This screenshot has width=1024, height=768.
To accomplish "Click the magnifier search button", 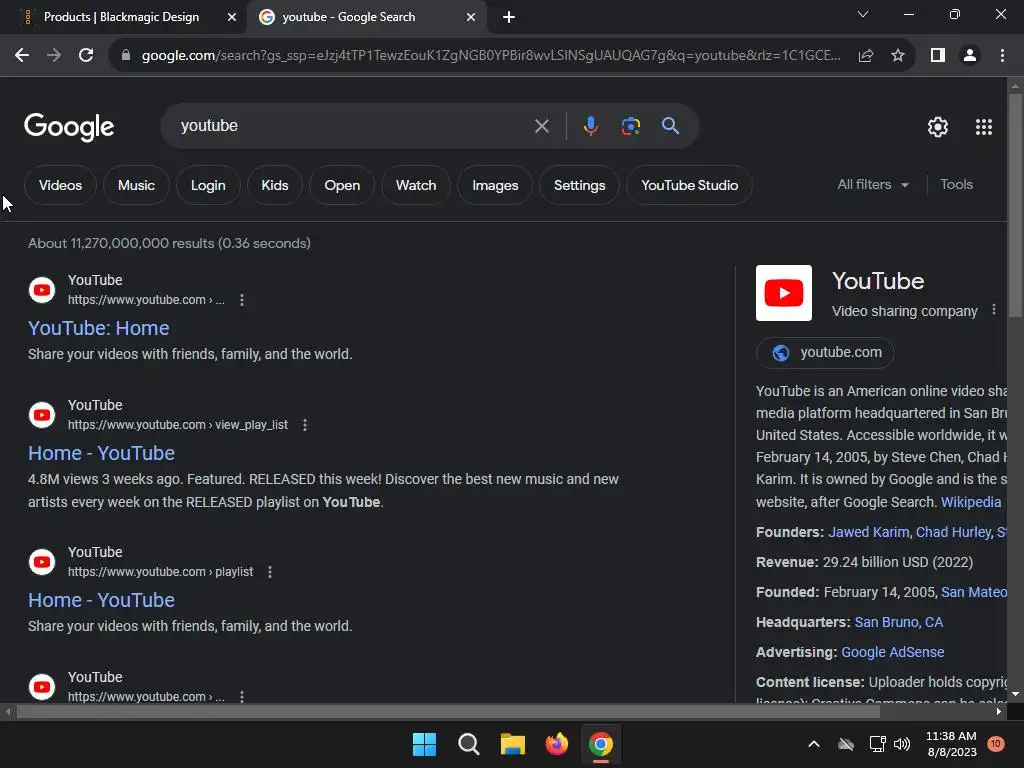I will coord(670,126).
